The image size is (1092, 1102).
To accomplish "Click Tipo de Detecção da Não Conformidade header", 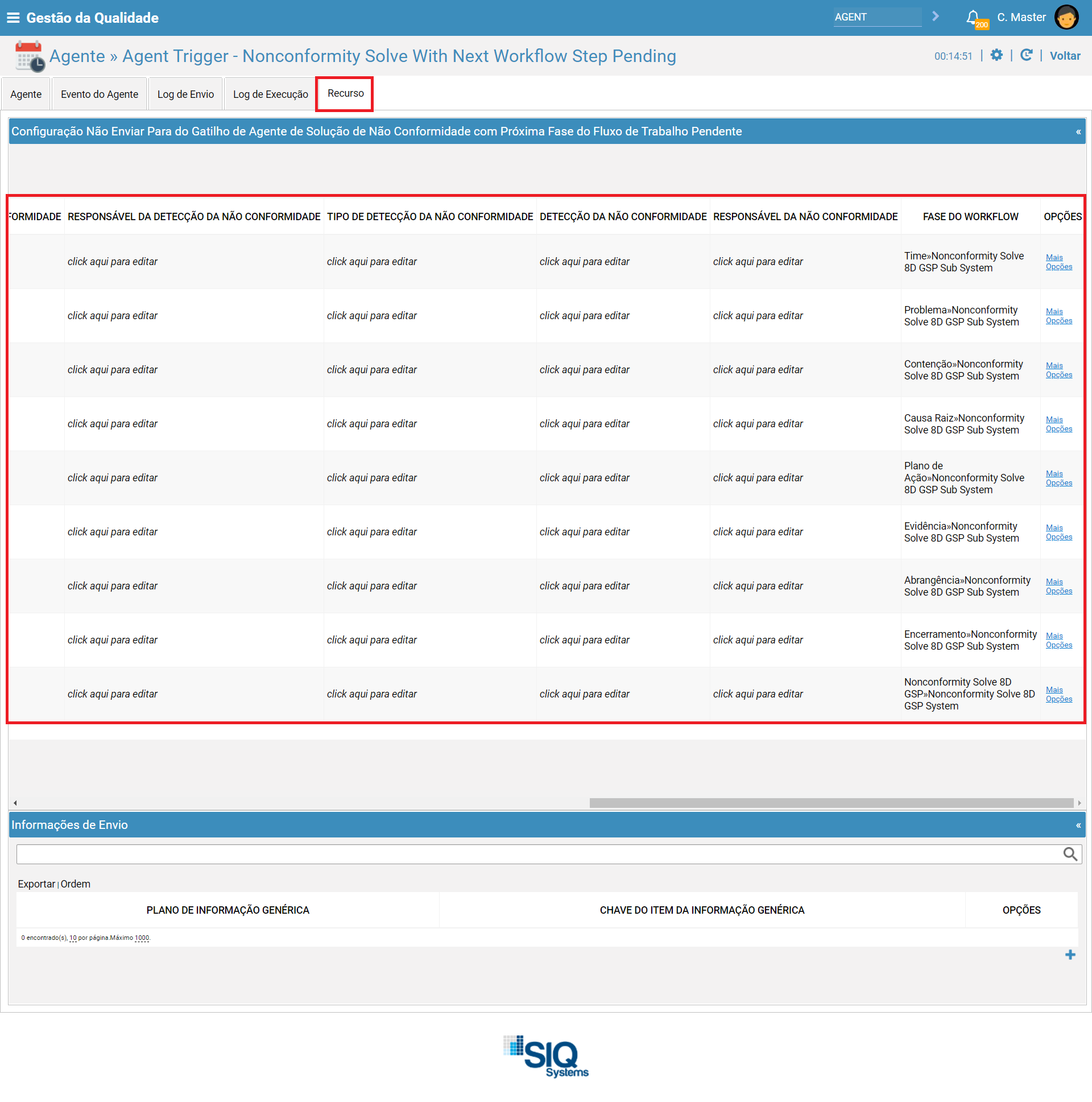I will [430, 217].
